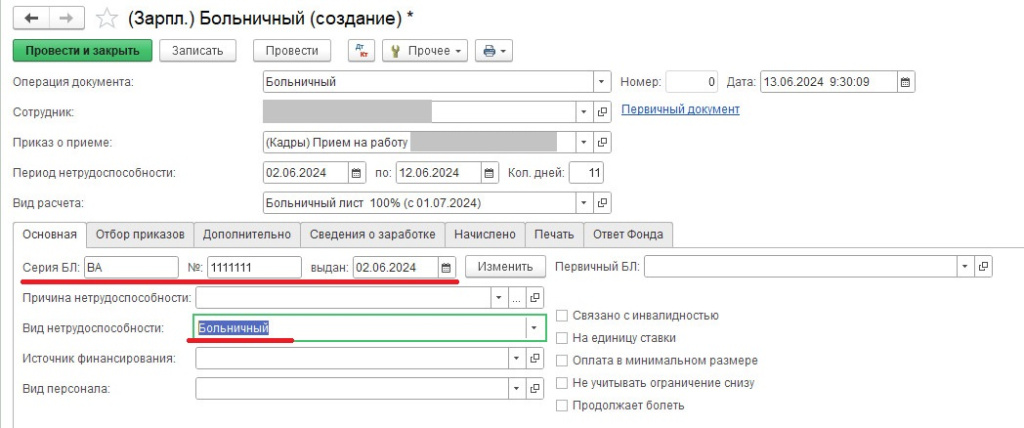Open the Первичный документ link
Screen dimensions: 1024x428
click(x=680, y=109)
